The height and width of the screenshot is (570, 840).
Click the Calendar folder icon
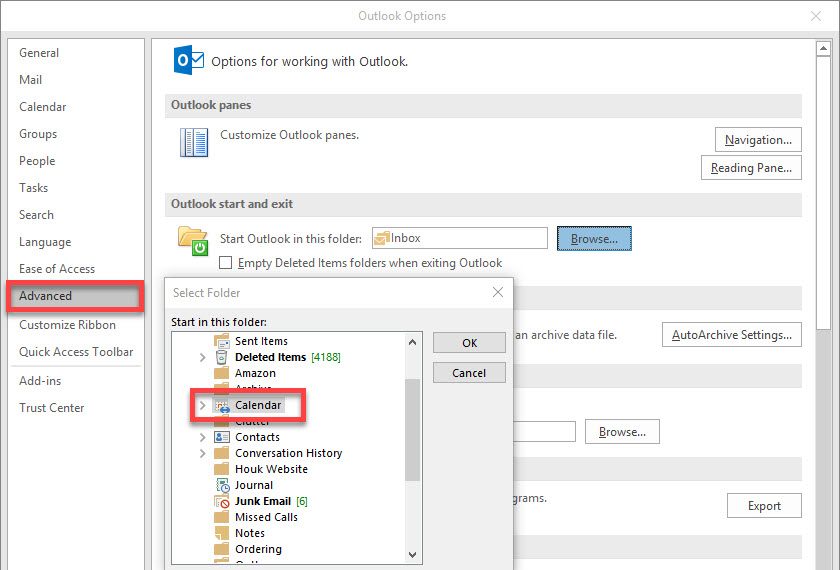click(x=222, y=406)
